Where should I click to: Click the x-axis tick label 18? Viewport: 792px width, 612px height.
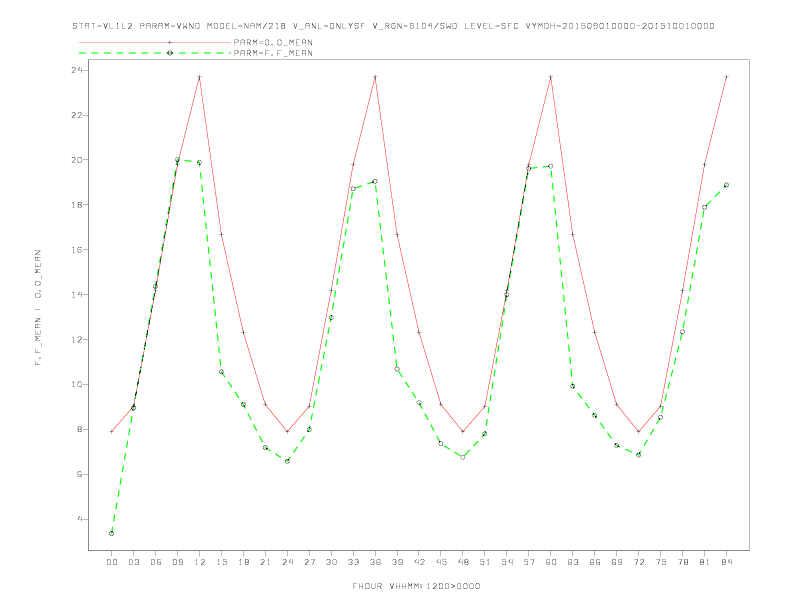[x=243, y=562]
